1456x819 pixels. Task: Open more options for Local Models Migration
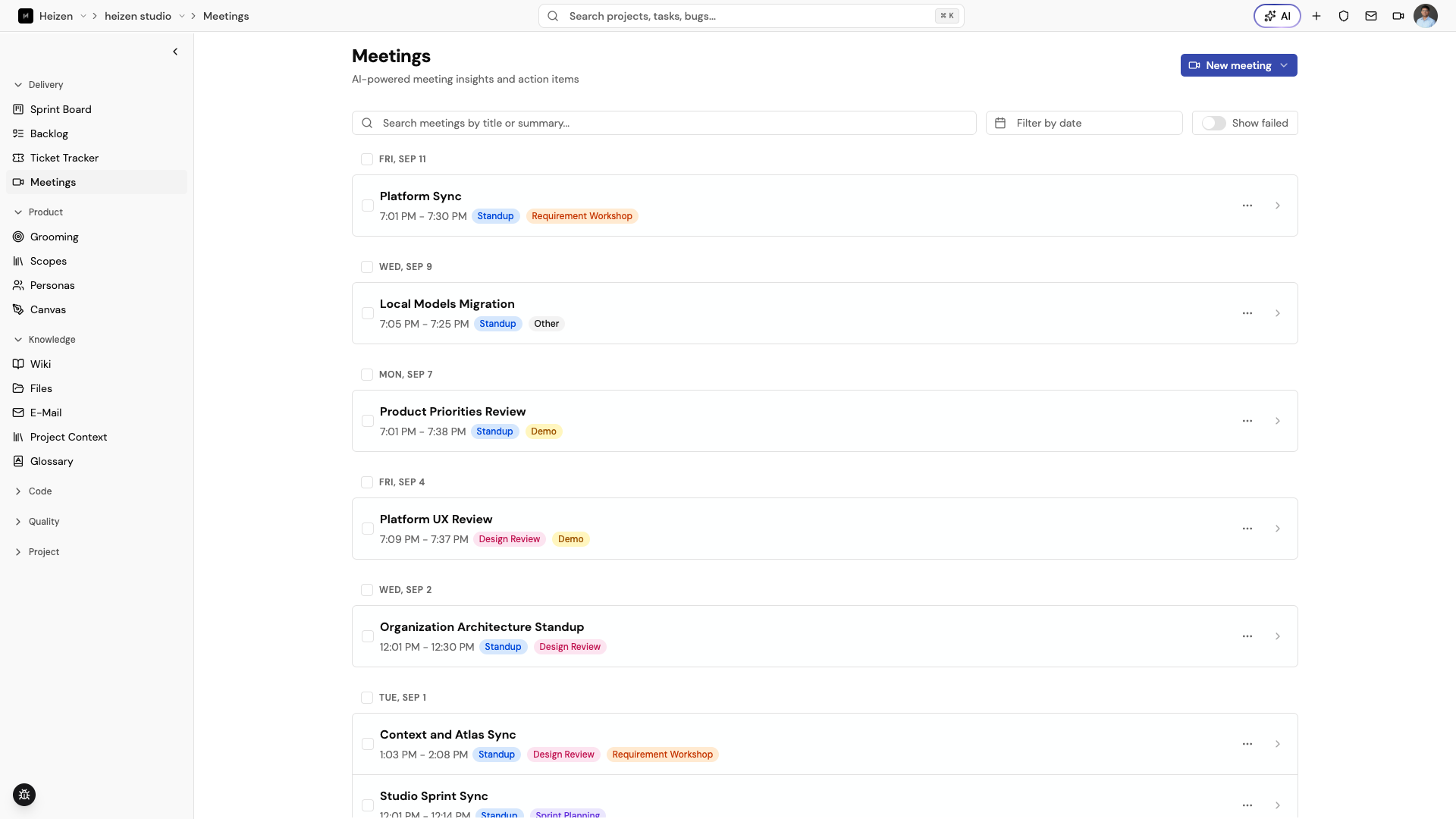coord(1247,313)
